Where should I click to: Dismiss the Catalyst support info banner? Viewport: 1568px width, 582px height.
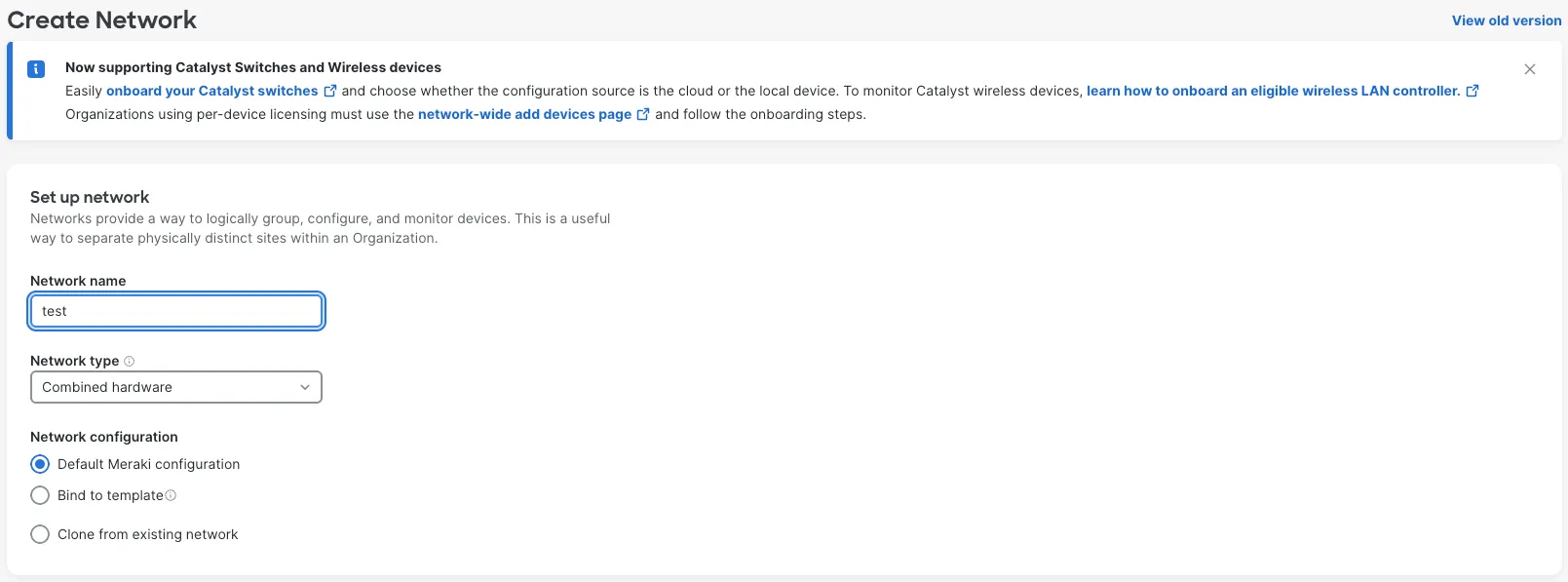pyautogui.click(x=1530, y=69)
